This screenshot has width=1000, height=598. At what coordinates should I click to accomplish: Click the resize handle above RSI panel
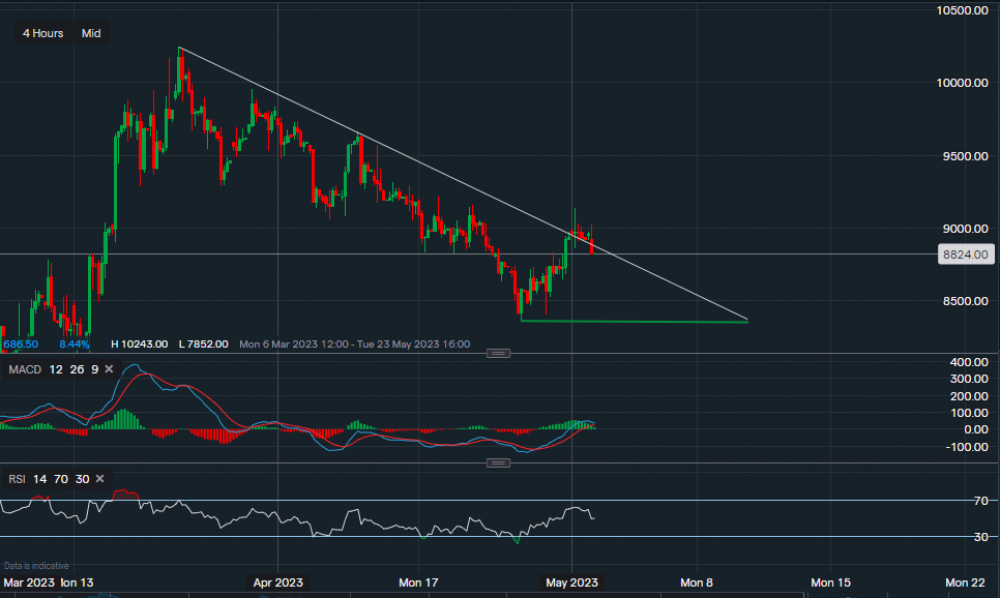pos(498,463)
